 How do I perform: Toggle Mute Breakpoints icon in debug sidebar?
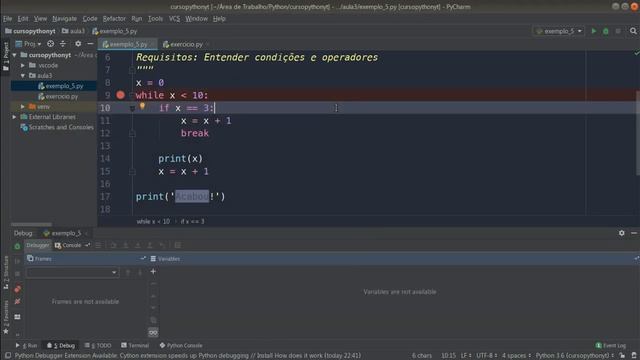(18, 302)
